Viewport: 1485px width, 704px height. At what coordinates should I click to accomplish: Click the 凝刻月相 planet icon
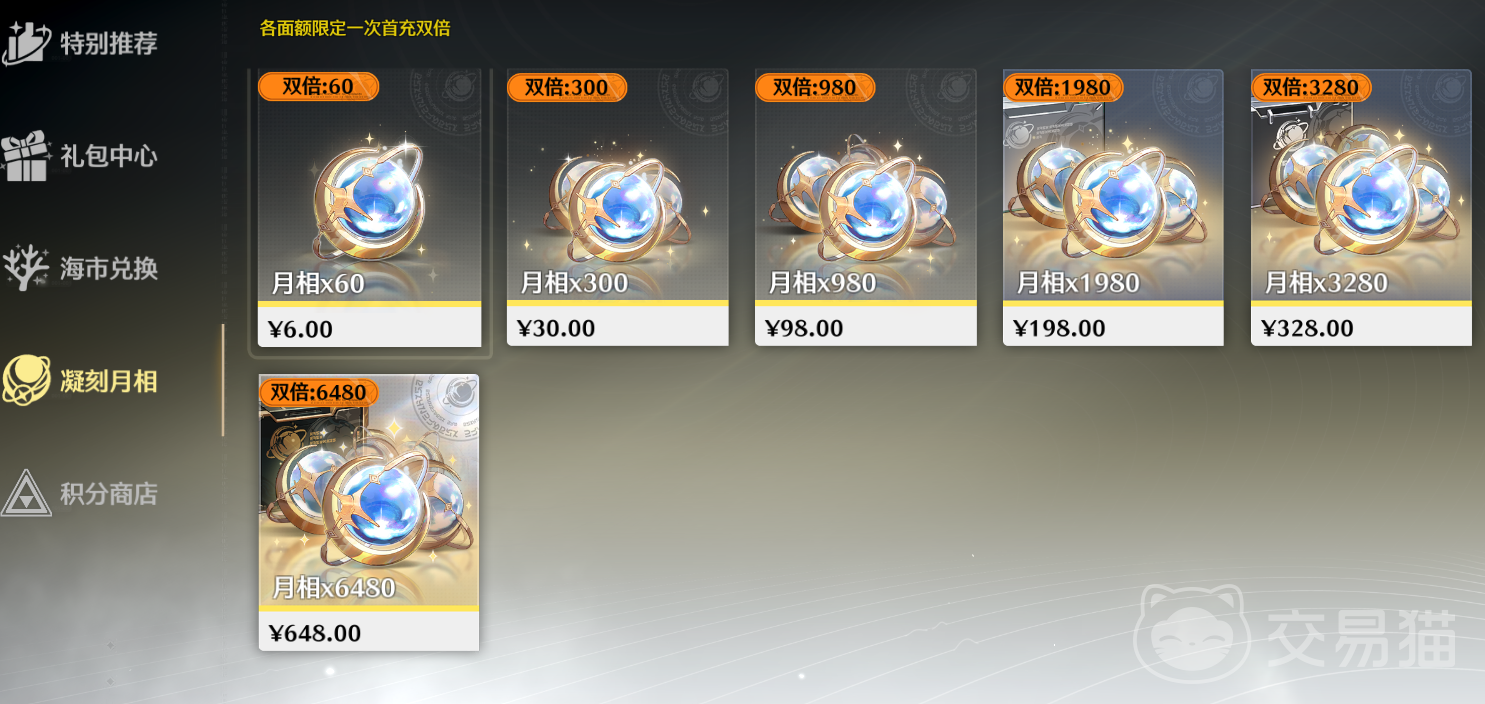(26, 380)
